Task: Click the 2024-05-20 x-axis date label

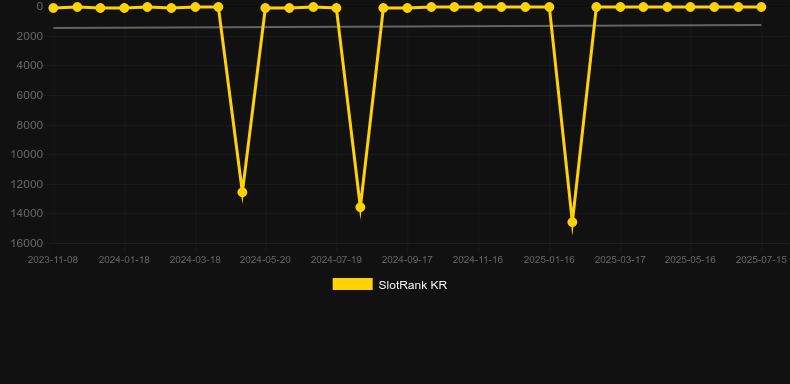Action: pyautogui.click(x=265, y=260)
